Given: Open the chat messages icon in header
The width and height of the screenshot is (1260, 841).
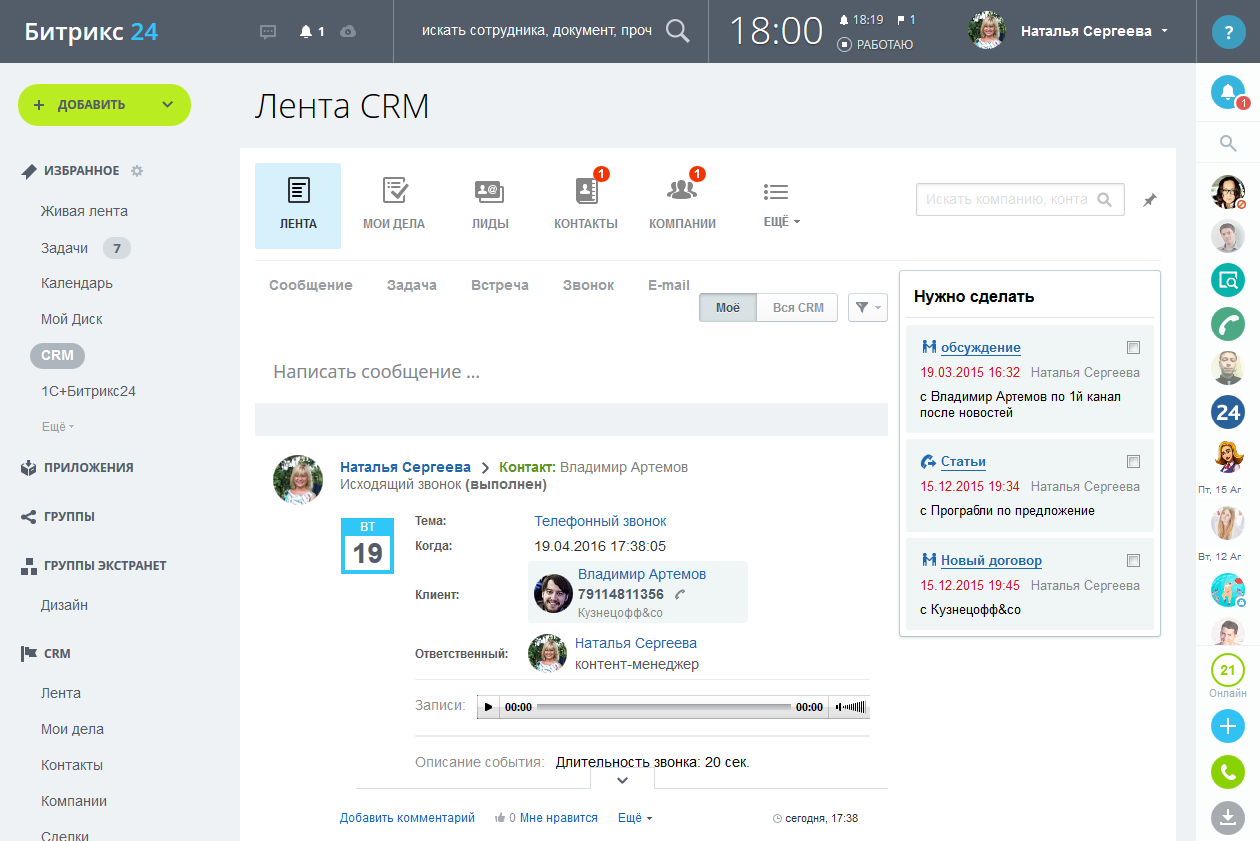Looking at the screenshot, I should (268, 32).
